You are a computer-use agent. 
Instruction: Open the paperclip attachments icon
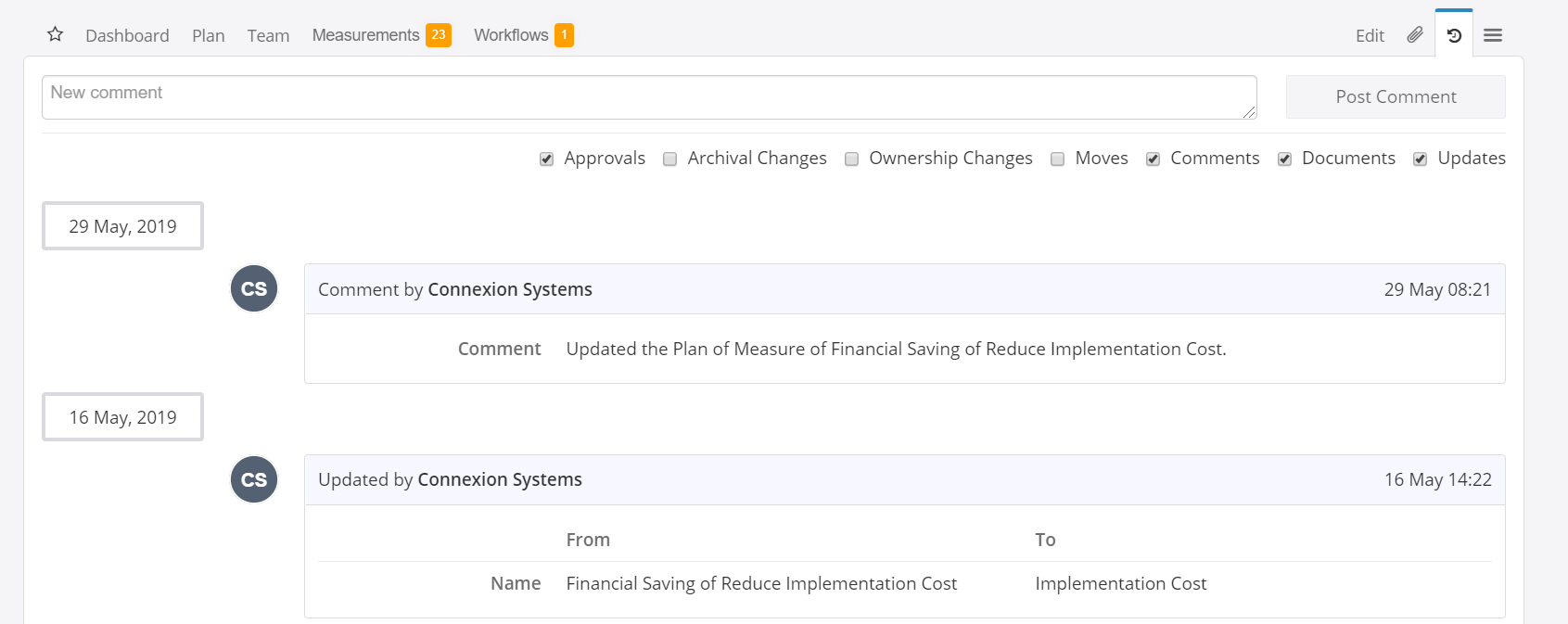[1415, 35]
